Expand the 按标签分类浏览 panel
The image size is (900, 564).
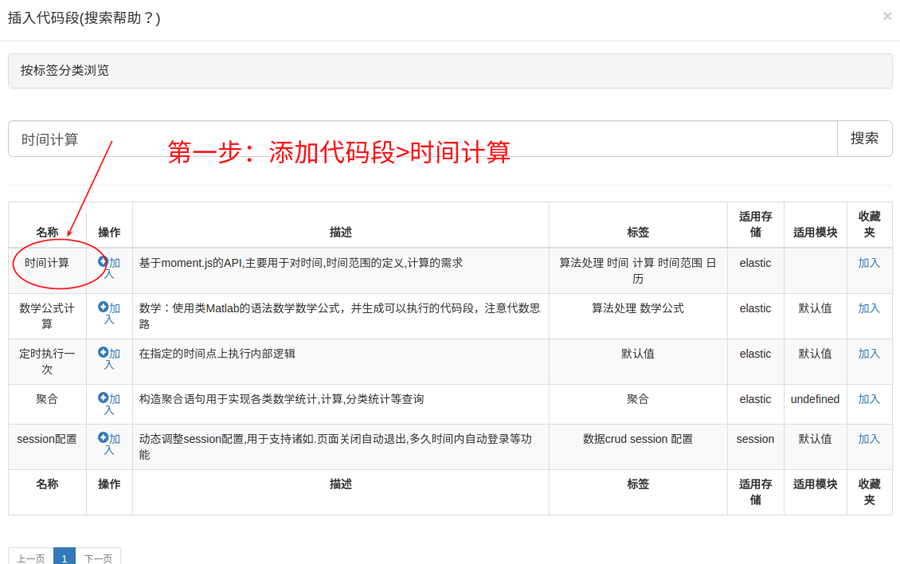tap(65, 71)
